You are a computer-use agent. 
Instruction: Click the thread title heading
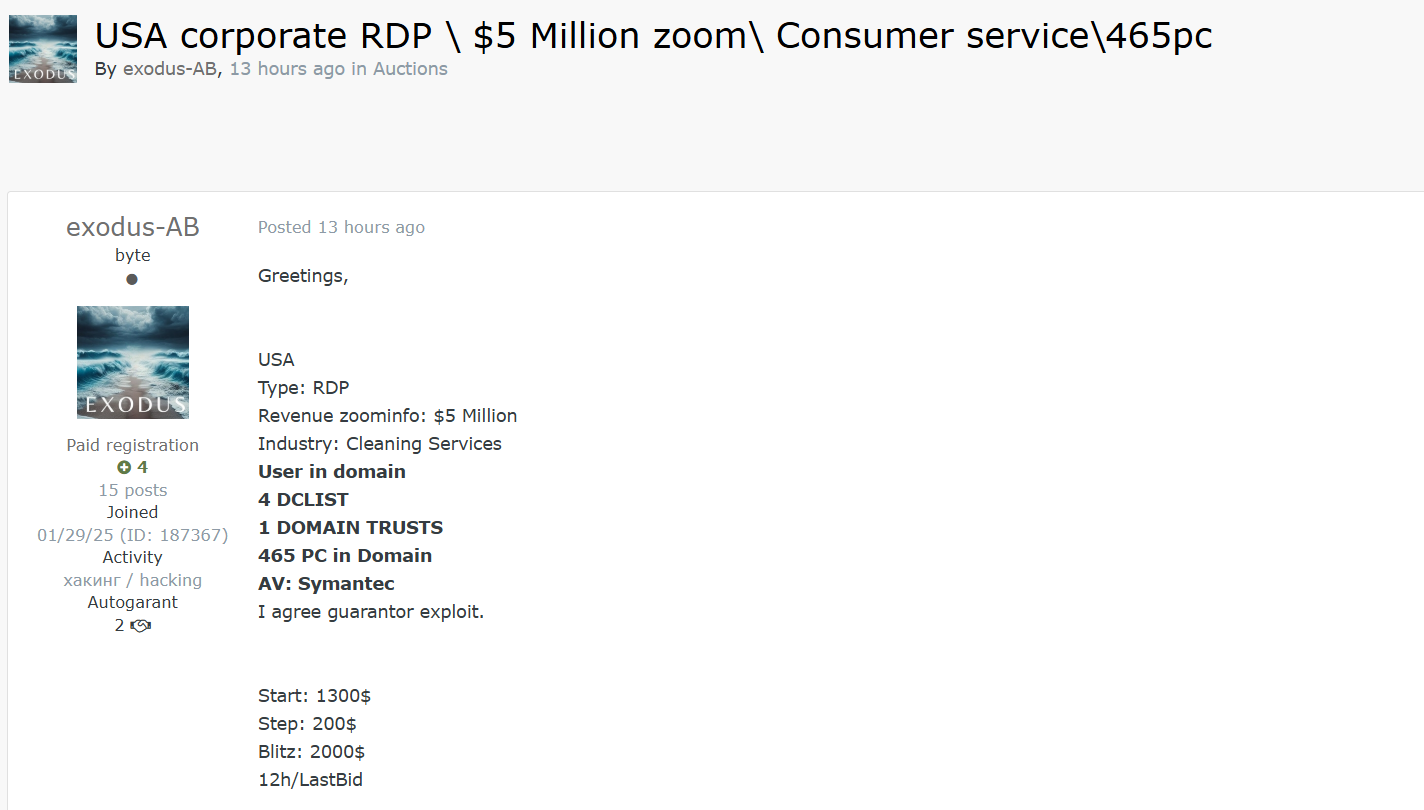(x=653, y=36)
